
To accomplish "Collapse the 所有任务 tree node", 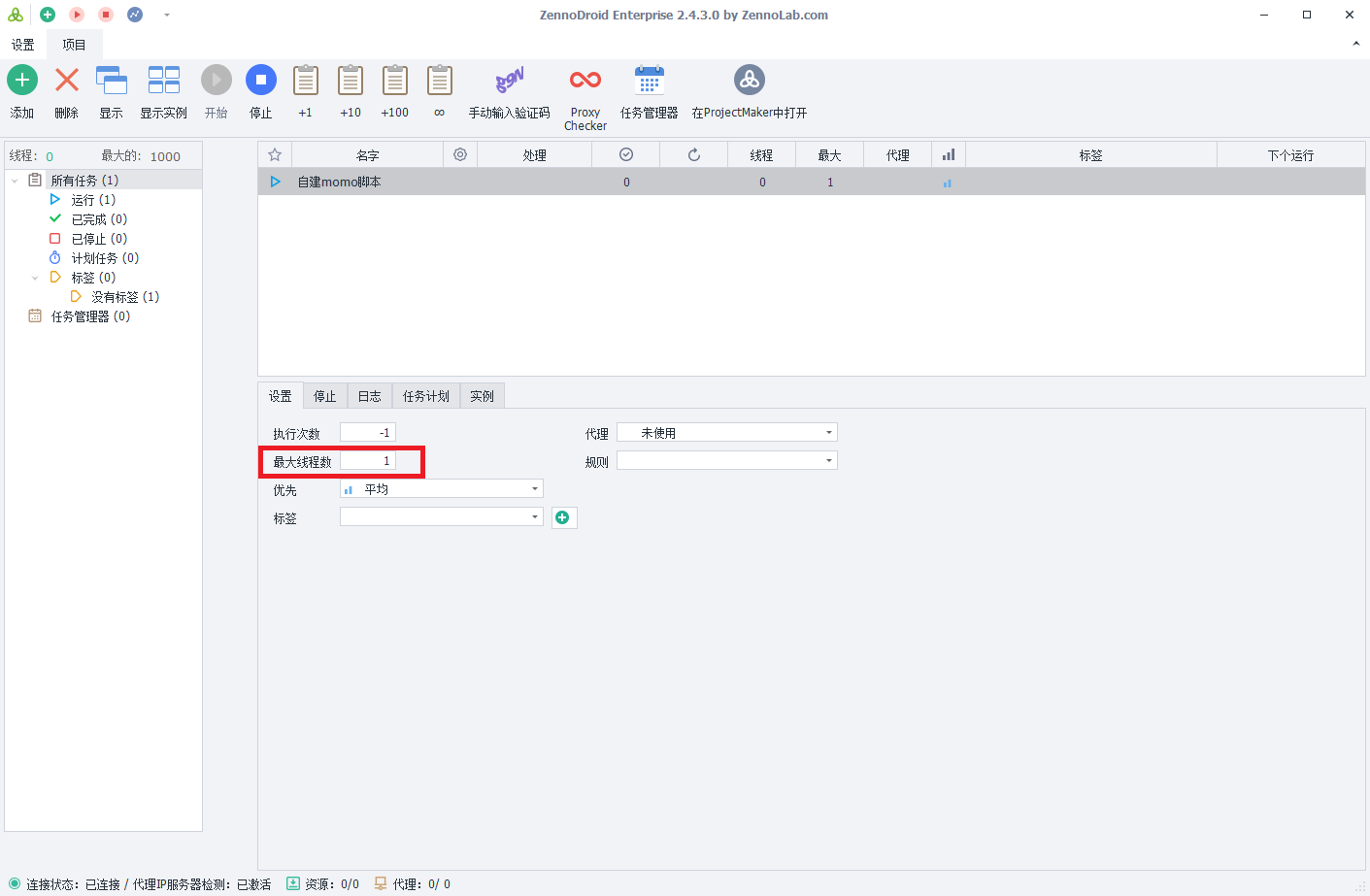I will click(x=15, y=181).
